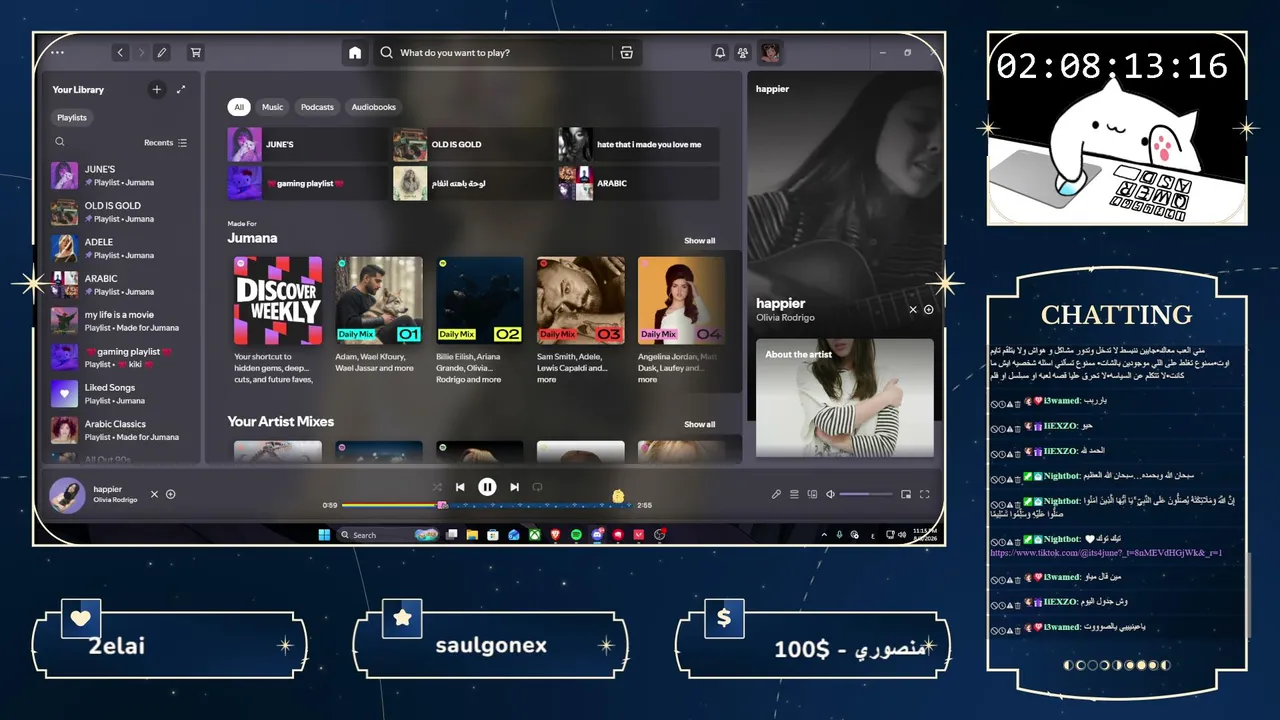Show all Made For Jumana mixes

(700, 241)
